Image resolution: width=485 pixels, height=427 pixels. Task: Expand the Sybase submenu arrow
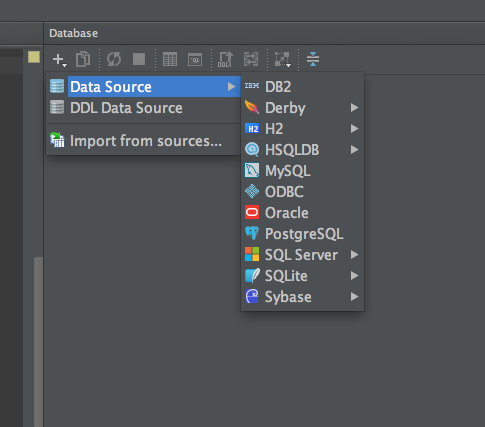(x=354, y=297)
